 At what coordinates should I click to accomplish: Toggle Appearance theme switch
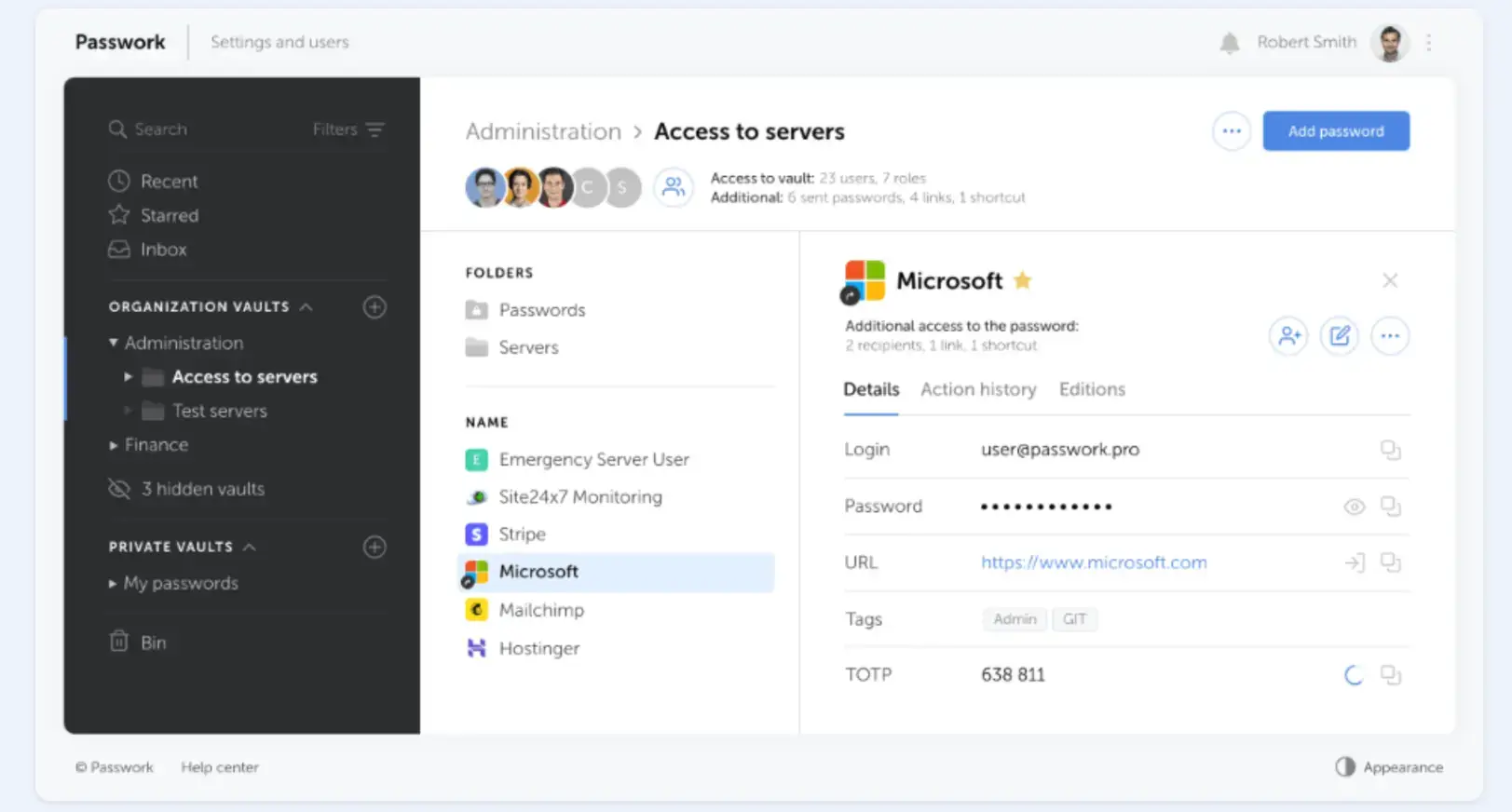[1344, 766]
